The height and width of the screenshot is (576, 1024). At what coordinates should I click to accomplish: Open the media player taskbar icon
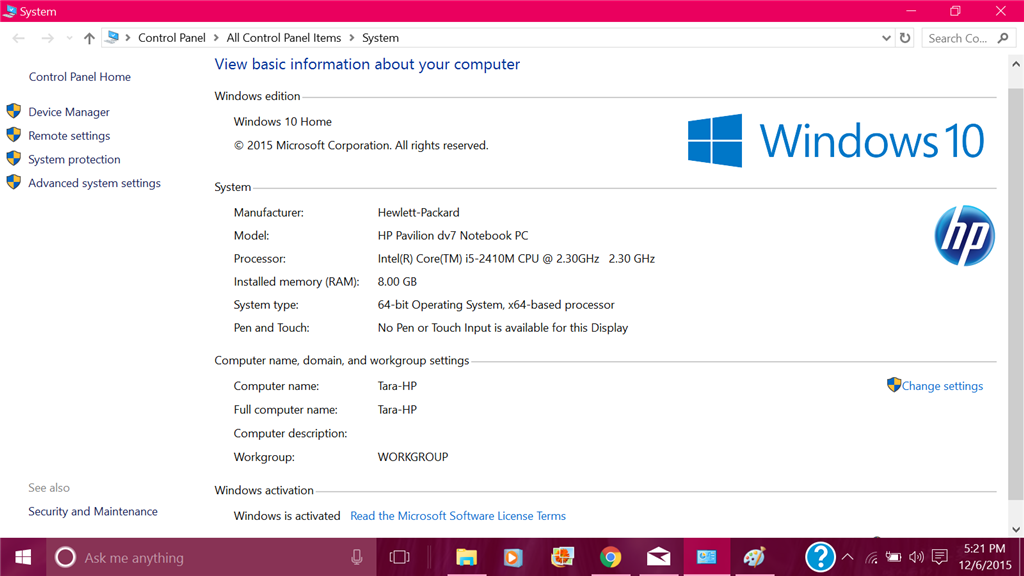point(513,557)
